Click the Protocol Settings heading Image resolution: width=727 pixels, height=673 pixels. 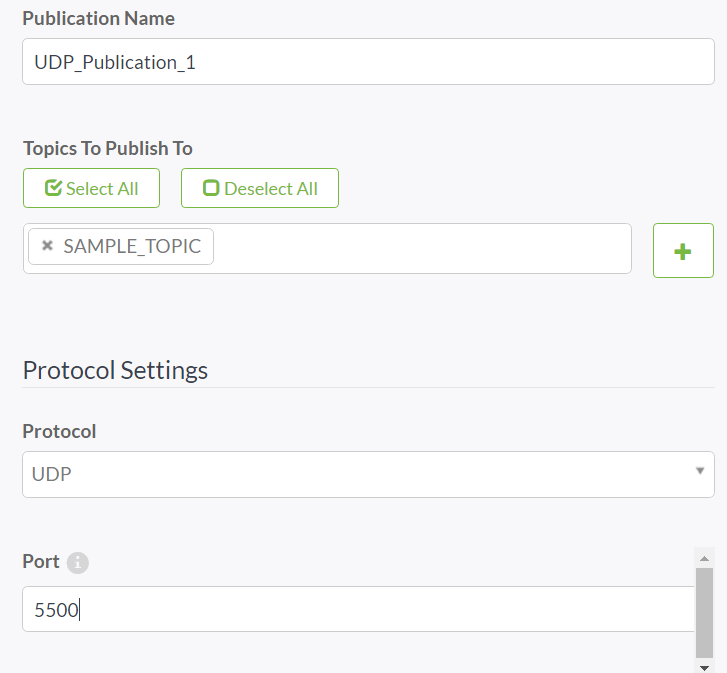coord(115,370)
